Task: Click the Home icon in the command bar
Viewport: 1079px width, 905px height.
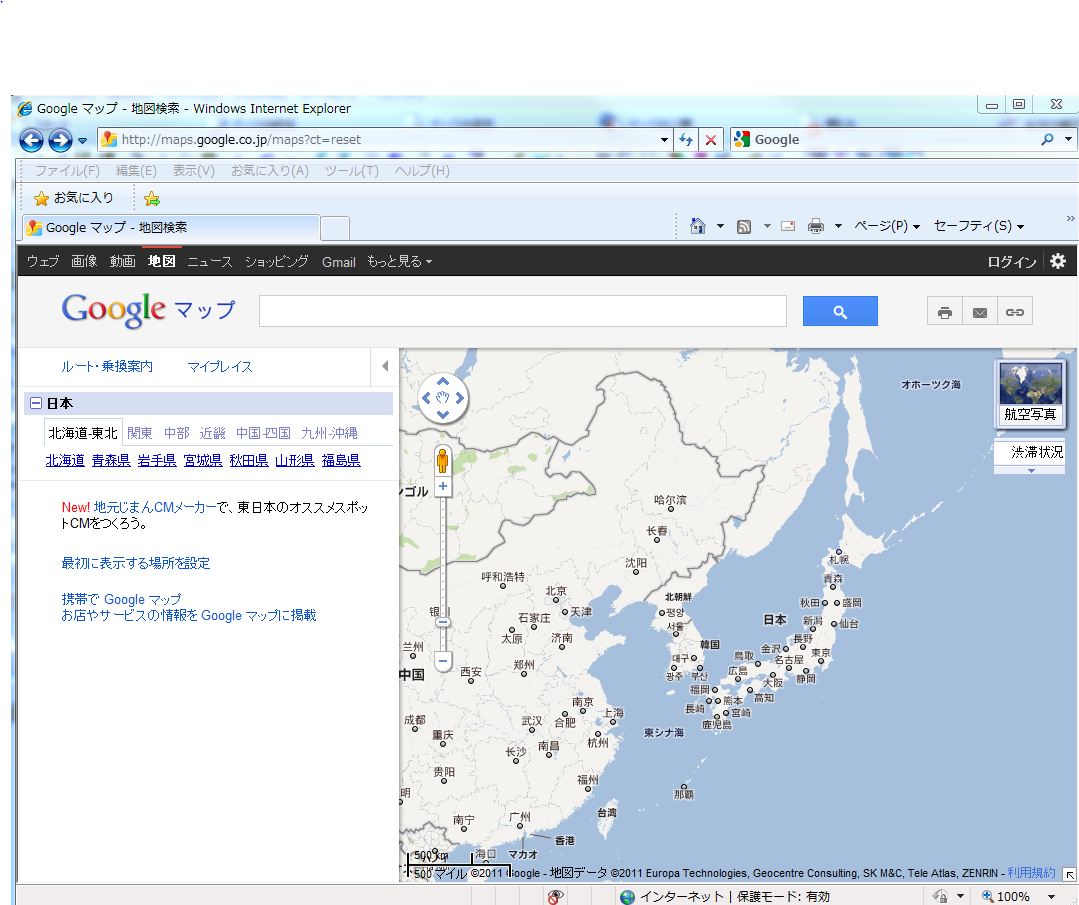Action: [x=698, y=226]
